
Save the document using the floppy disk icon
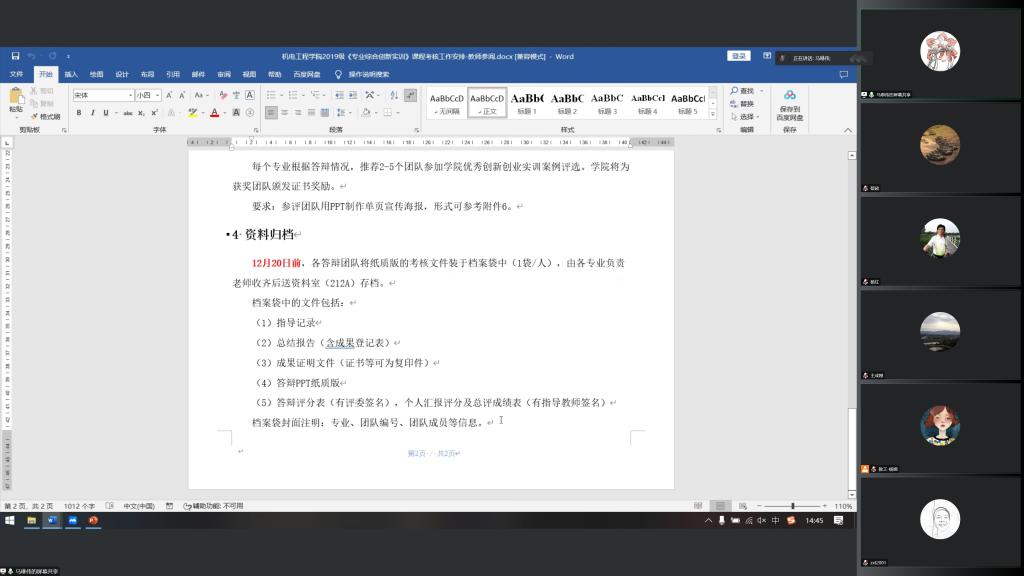[x=14, y=56]
